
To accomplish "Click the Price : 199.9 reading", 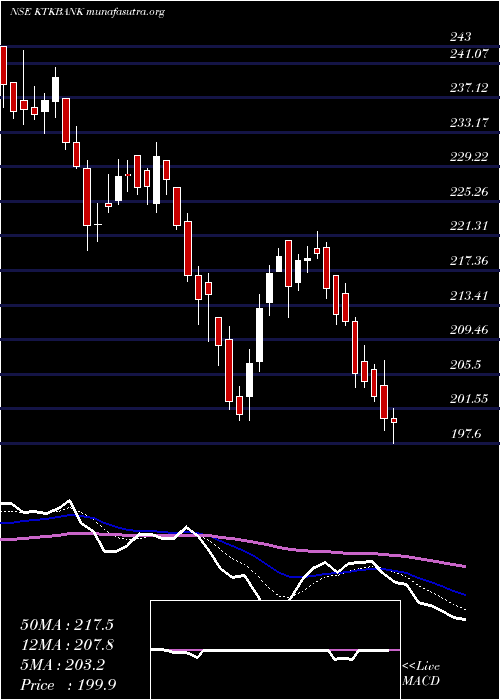I will [x=68, y=685].
